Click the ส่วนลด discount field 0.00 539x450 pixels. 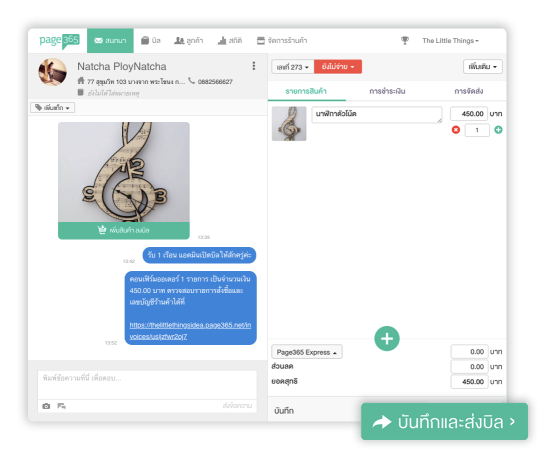coord(469,367)
